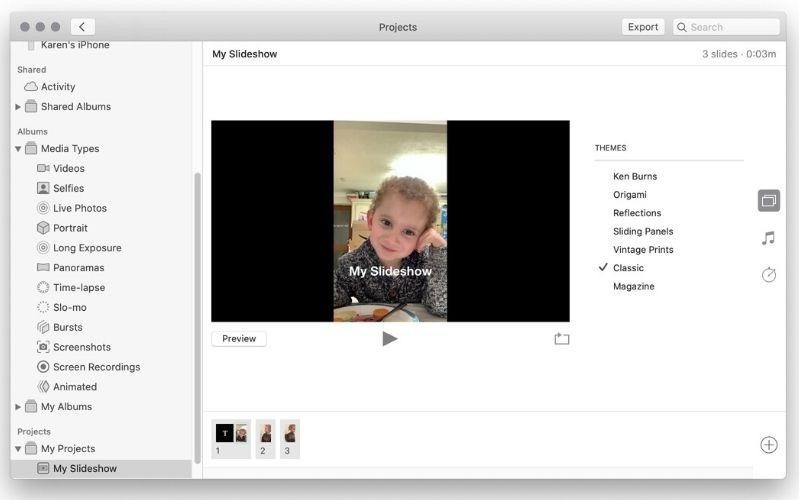
Task: Click the Export button
Action: coord(643,27)
